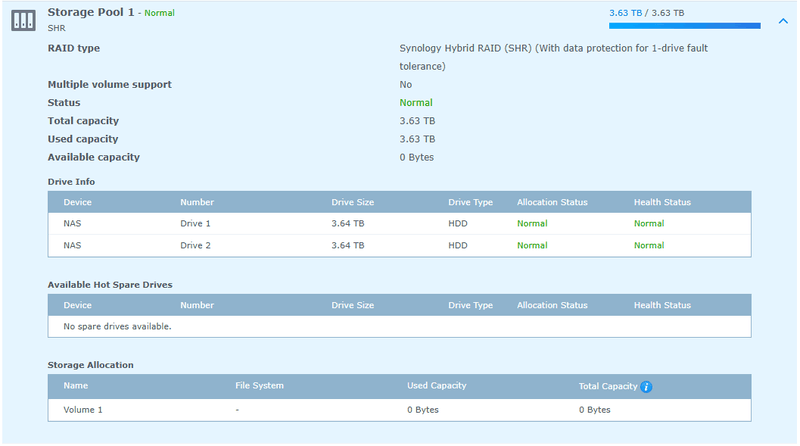Viewport: 800px width, 446px height.
Task: Click the RAID type label
Action: (73, 48)
